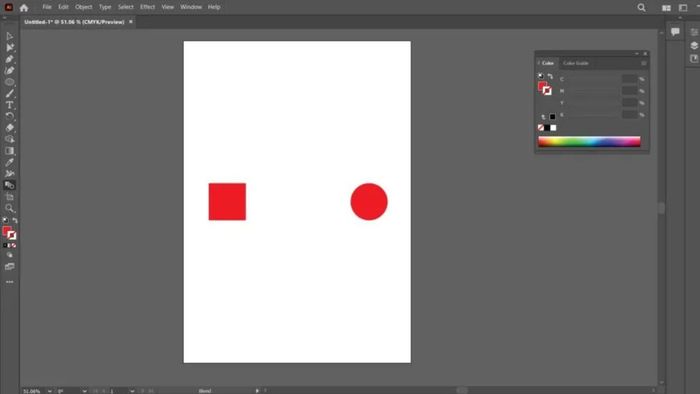Open the Help menu
The height and width of the screenshot is (394, 700).
214,7
